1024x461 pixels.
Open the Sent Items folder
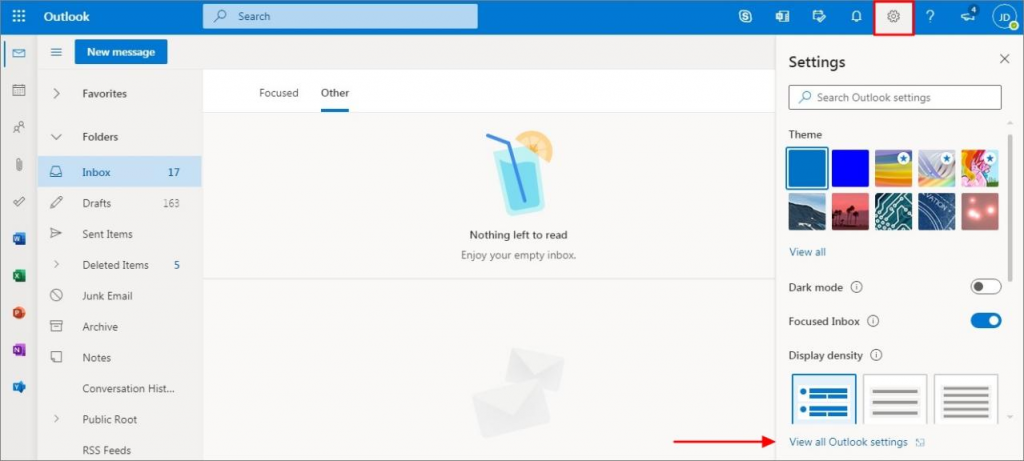click(x=120, y=234)
